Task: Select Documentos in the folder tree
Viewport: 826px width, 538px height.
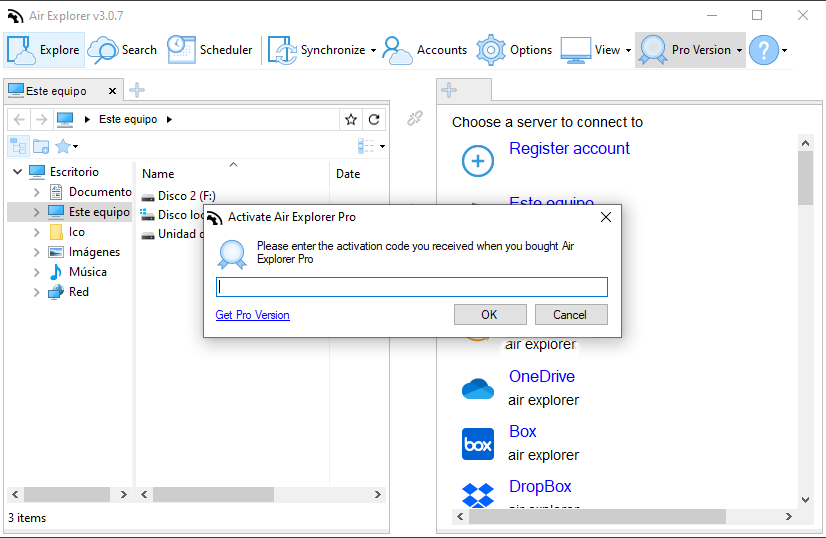Action: 100,192
